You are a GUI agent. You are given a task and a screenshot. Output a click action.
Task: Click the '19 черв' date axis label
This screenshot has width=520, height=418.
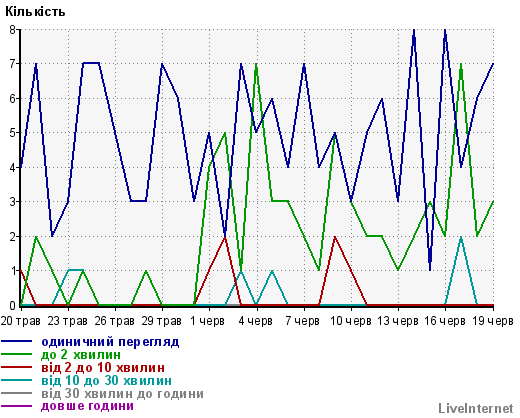pyautogui.click(x=493, y=321)
